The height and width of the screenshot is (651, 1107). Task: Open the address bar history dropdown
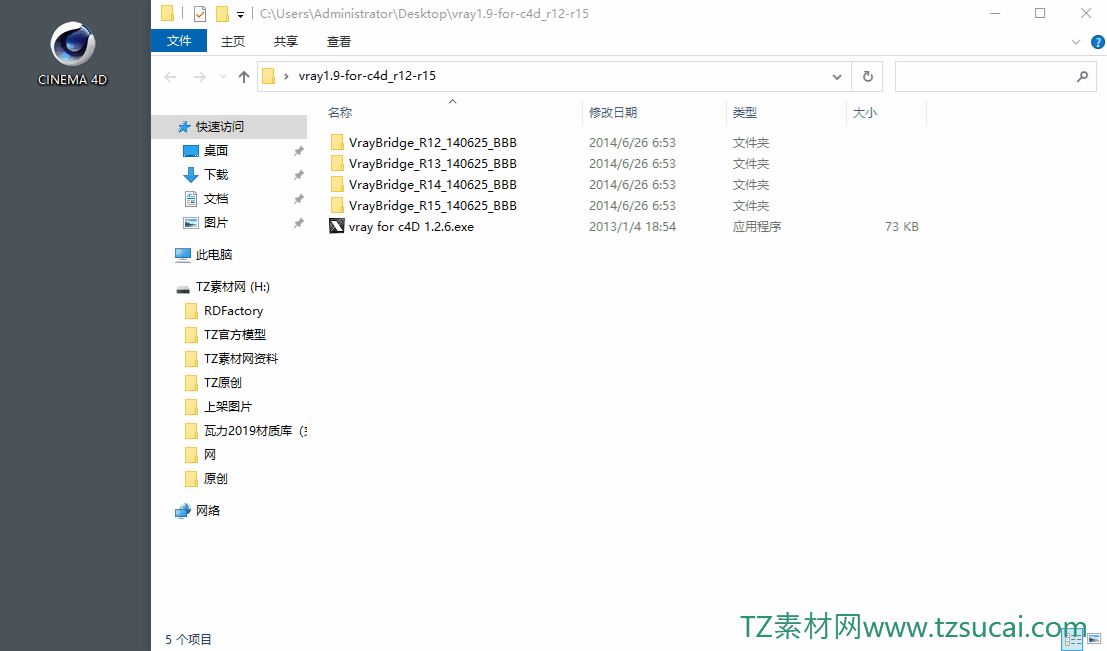coord(837,77)
